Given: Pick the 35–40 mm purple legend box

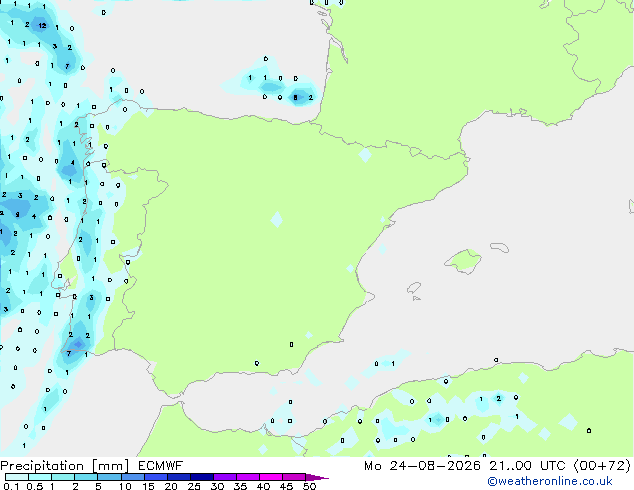Looking at the screenshot, I should point(247,477).
